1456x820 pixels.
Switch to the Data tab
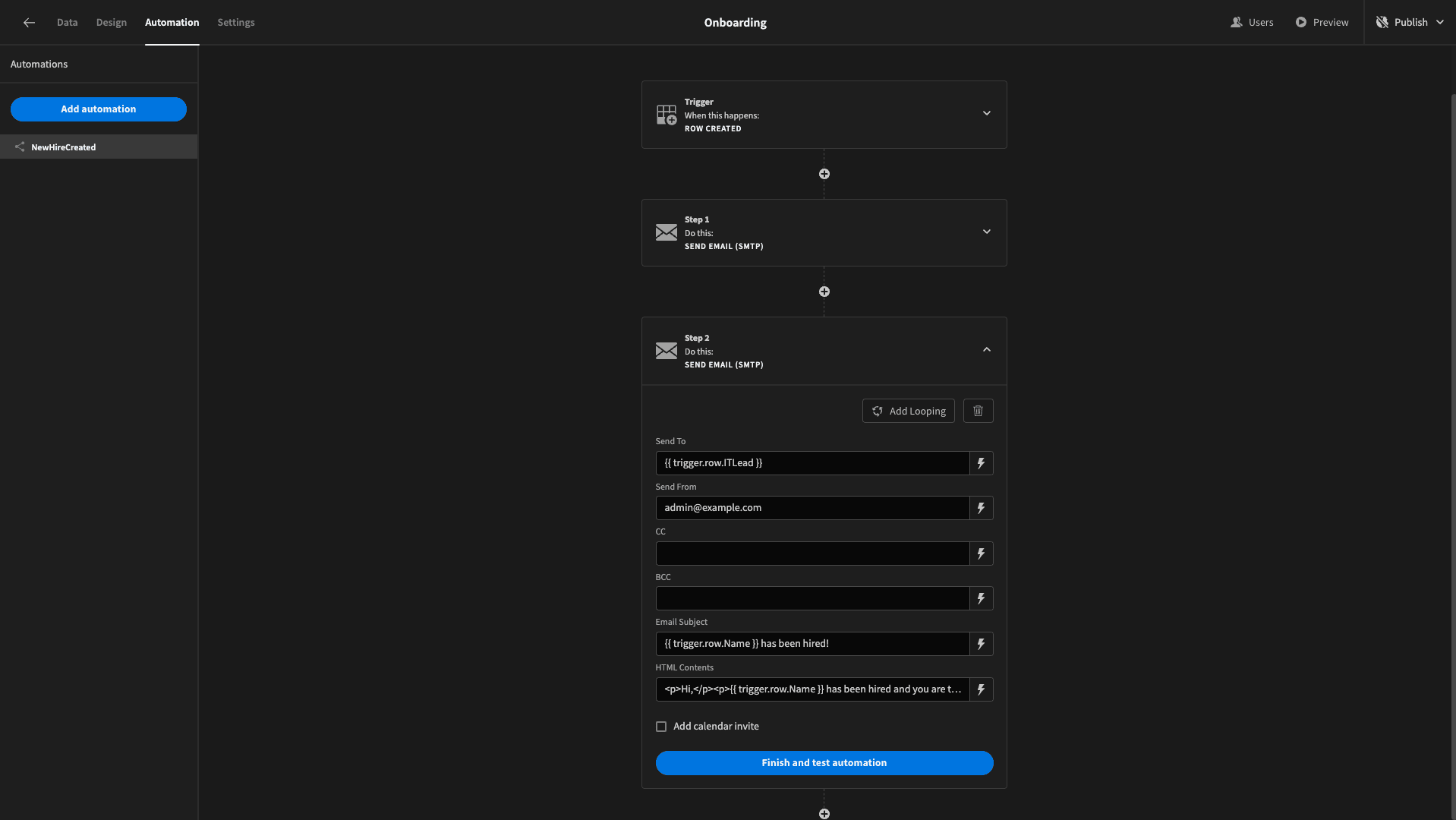tap(67, 22)
